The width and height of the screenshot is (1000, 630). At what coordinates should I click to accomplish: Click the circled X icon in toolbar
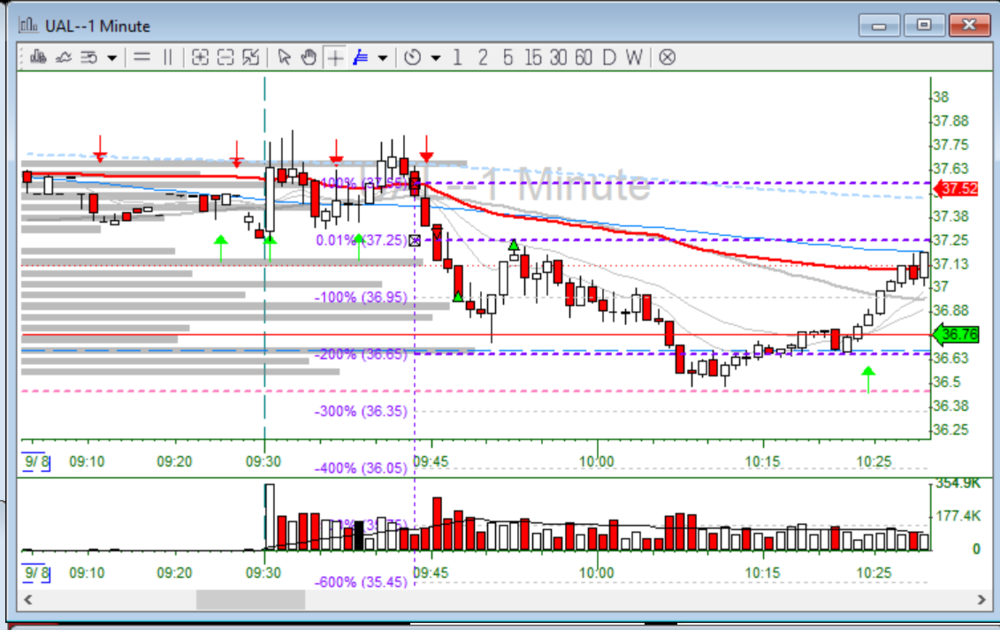click(667, 57)
